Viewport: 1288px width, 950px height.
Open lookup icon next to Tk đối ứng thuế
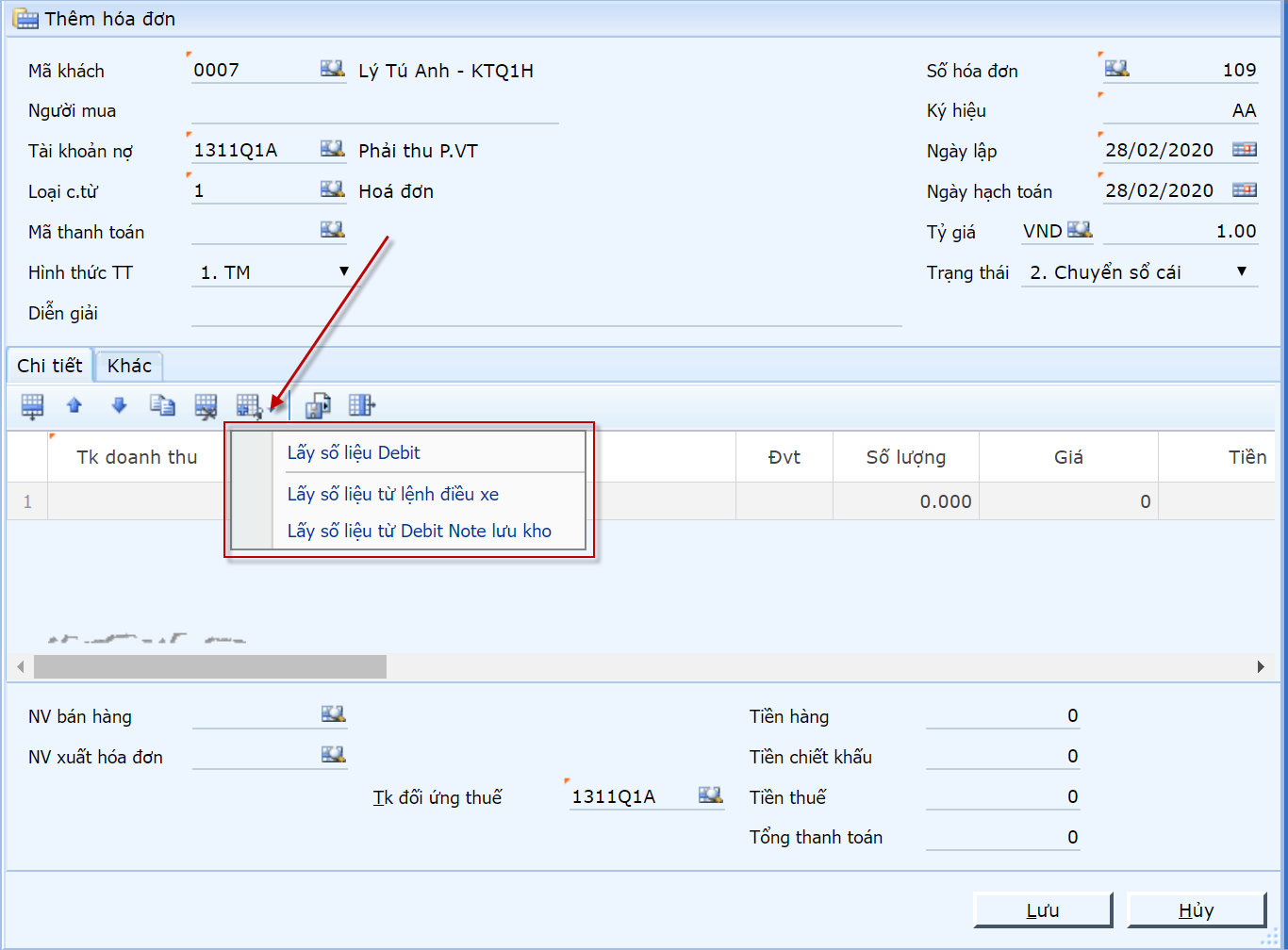710,795
